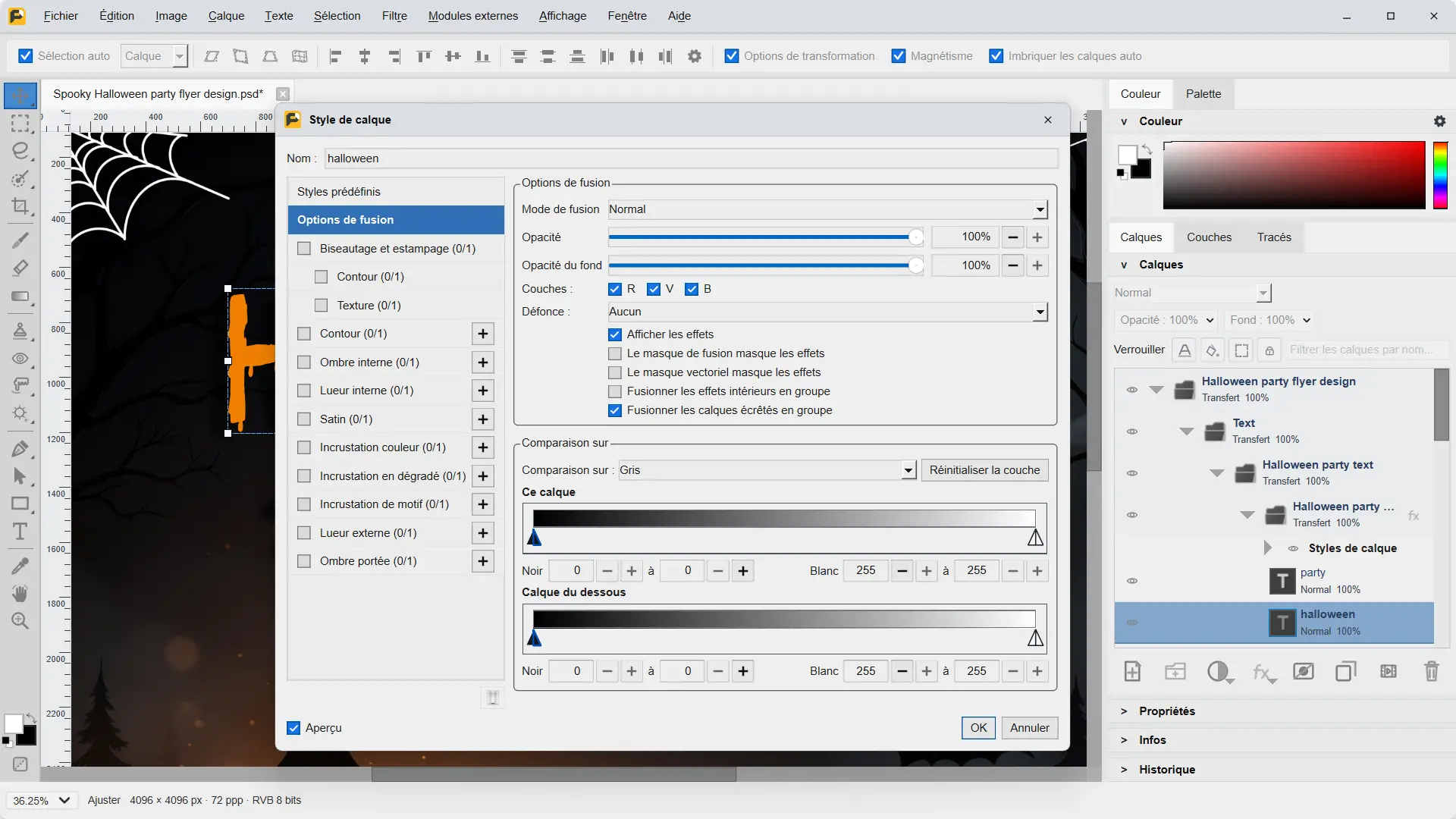Viewport: 1456px width, 819px height.
Task: Add a new folder in the Calques panel
Action: tap(1175, 672)
